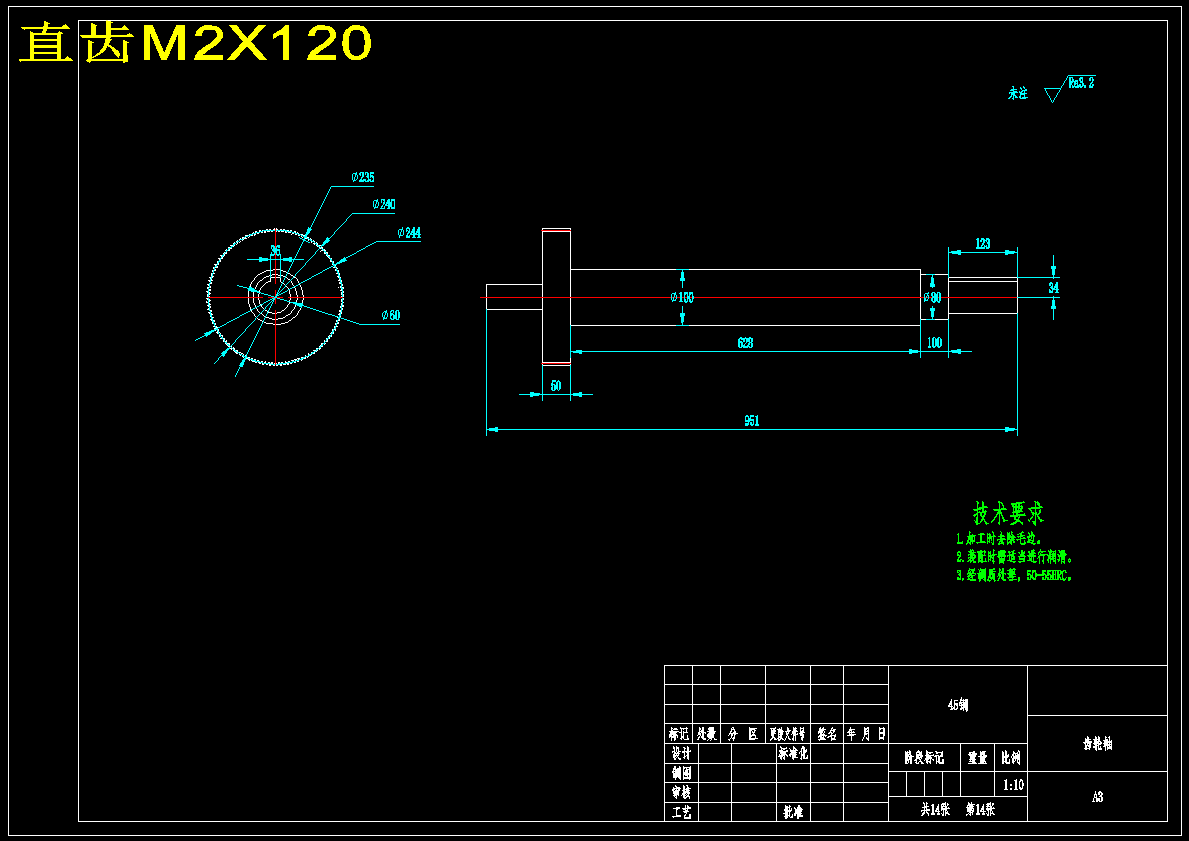Click the '签名' column header
Screen dimensions: 1189x841
click(827, 734)
